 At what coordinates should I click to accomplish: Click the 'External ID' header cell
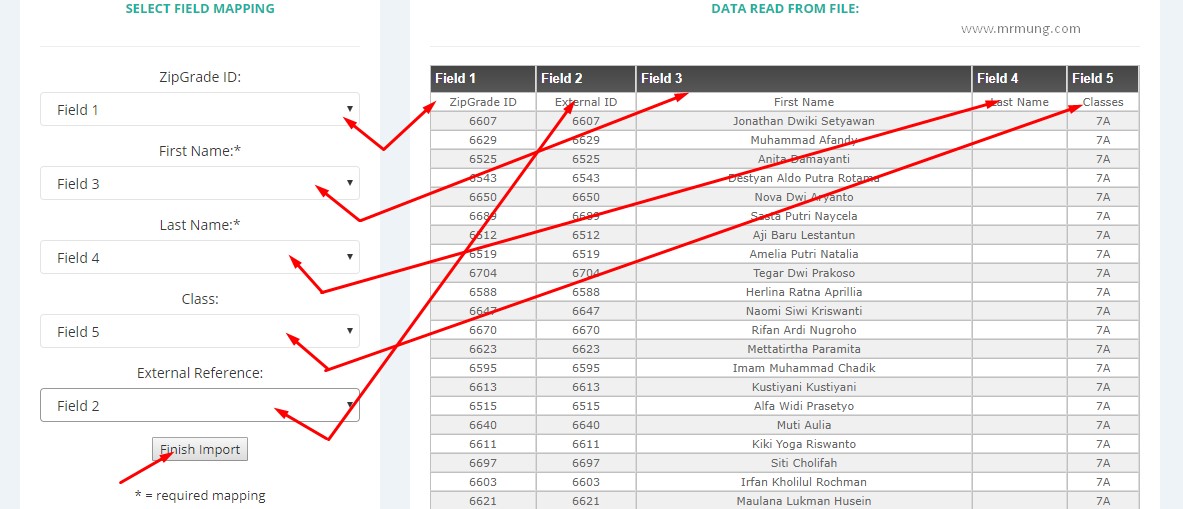(x=586, y=102)
